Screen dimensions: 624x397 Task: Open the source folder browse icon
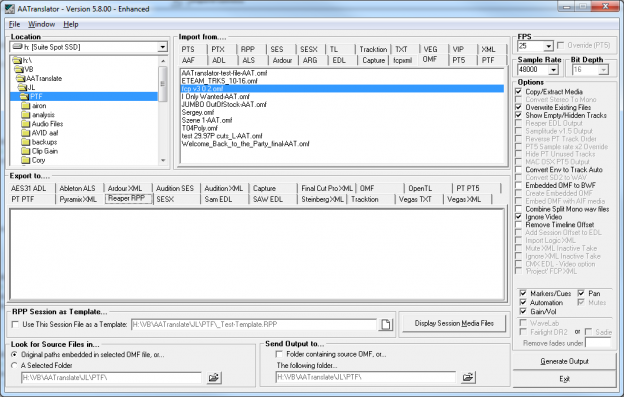point(214,378)
